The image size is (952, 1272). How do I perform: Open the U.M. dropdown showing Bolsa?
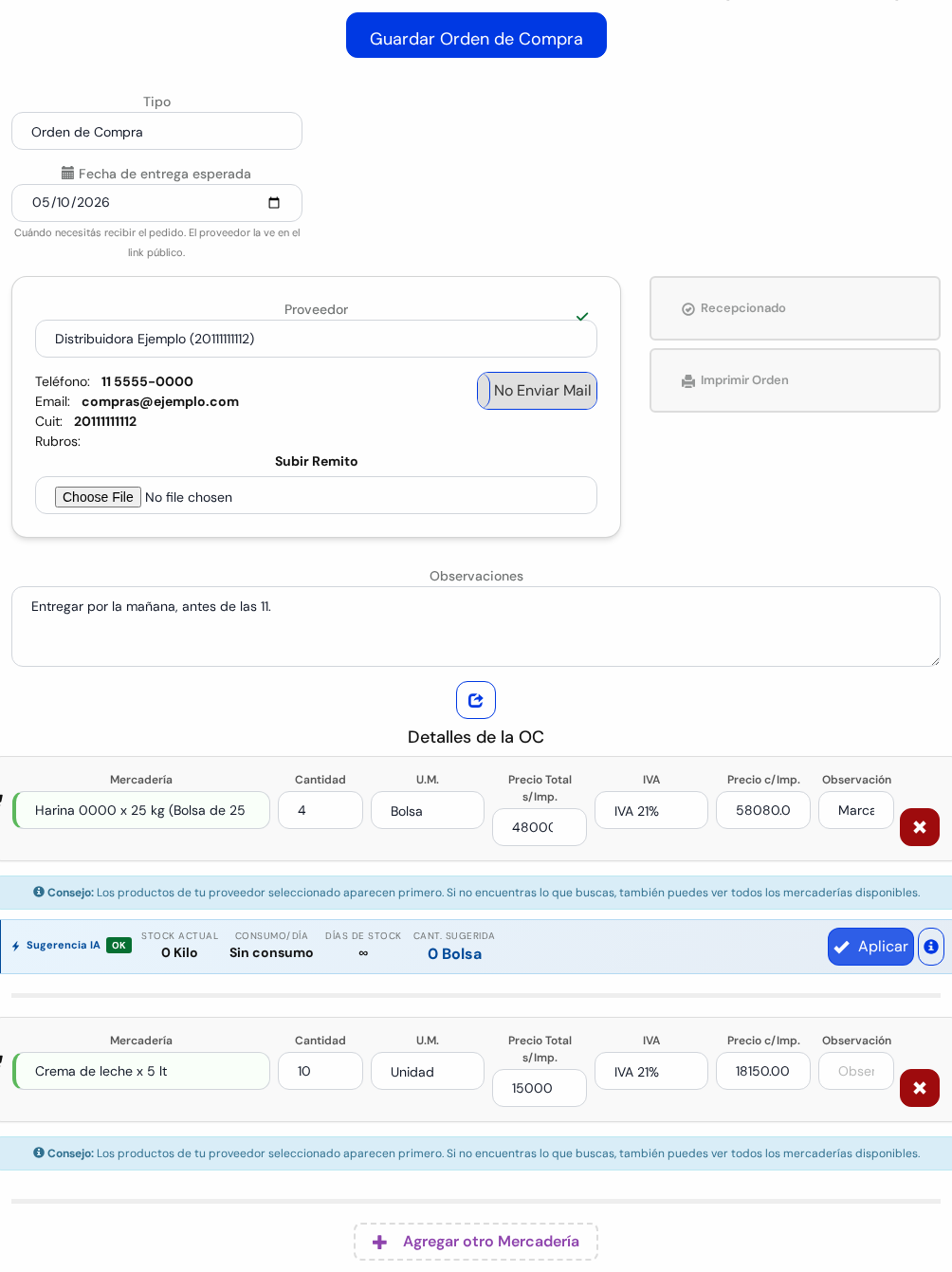(428, 810)
